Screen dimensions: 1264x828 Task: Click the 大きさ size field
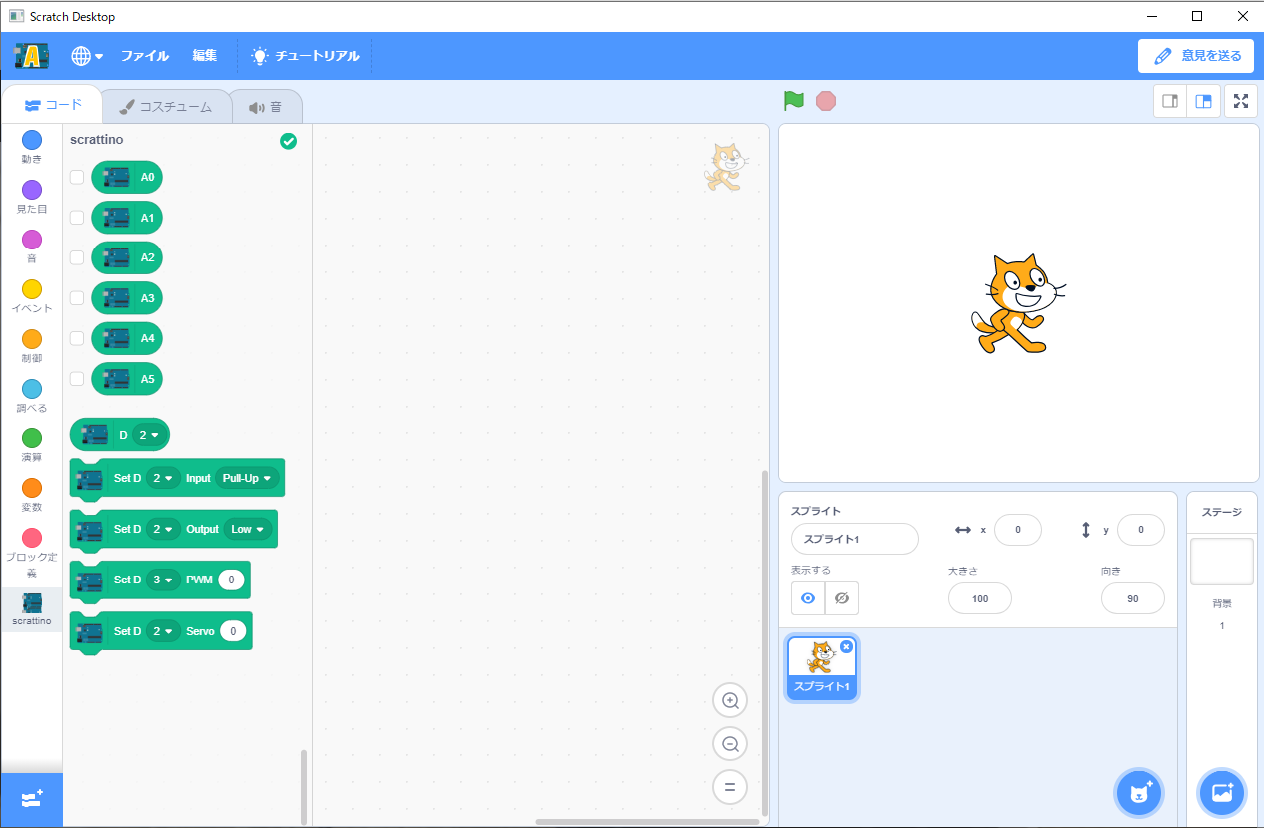(980, 598)
